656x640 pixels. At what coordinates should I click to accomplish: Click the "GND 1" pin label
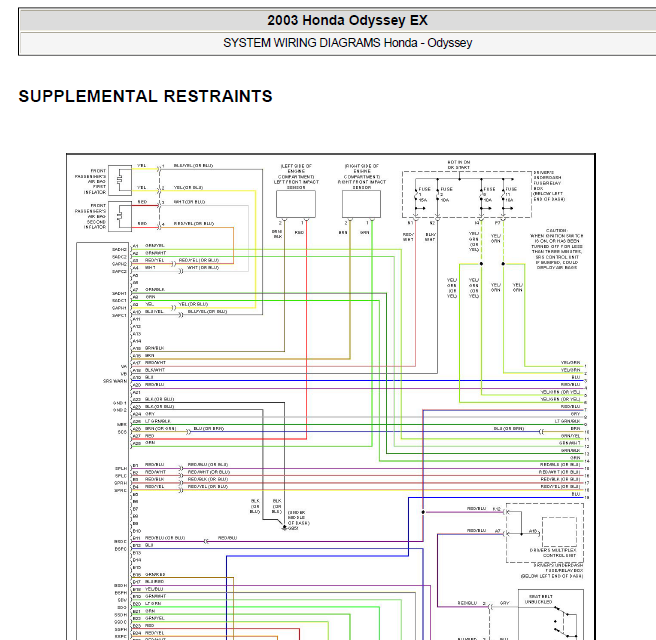point(120,403)
